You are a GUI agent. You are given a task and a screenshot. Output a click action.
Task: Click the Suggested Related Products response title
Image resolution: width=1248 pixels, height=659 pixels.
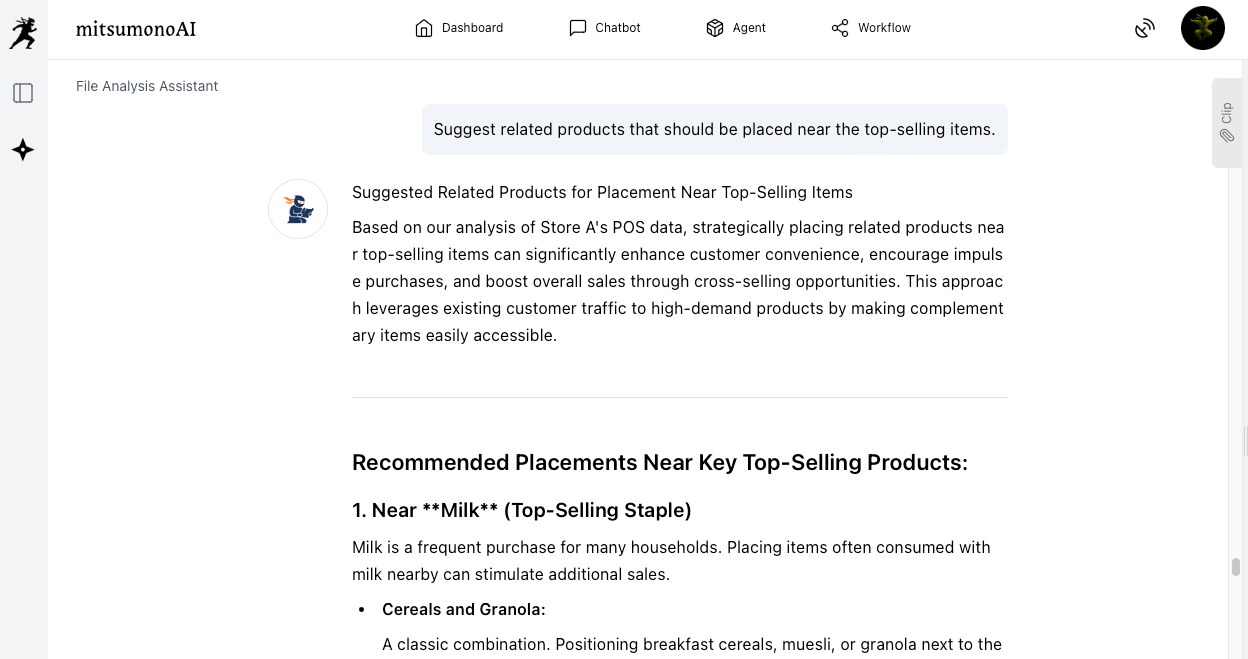coord(602,192)
